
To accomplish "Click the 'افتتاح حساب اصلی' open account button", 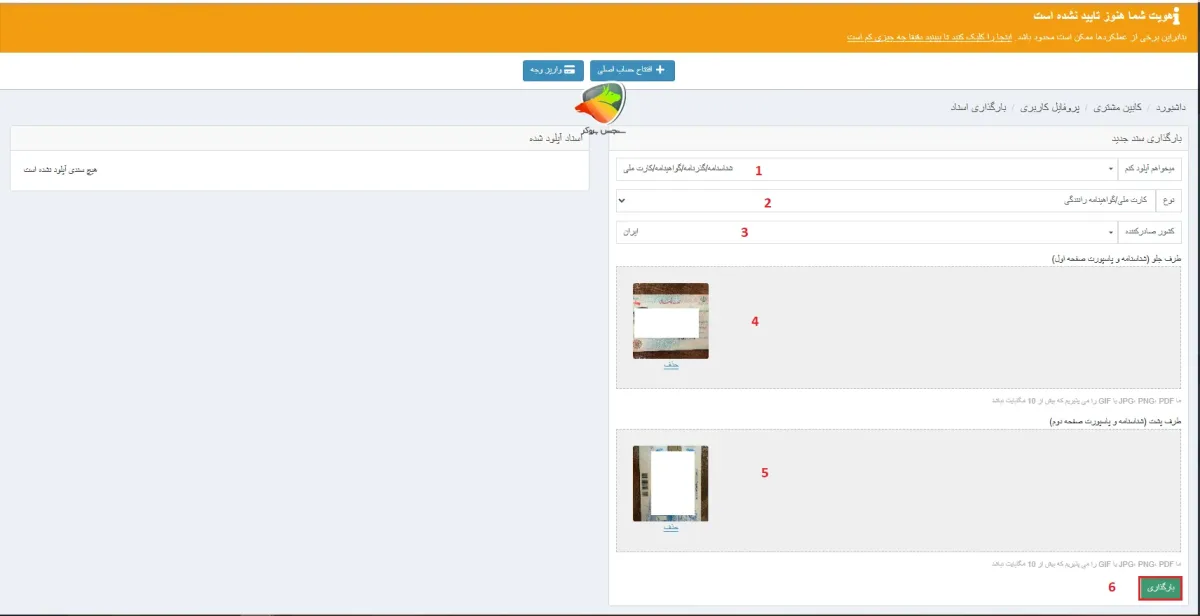I will [x=633, y=70].
